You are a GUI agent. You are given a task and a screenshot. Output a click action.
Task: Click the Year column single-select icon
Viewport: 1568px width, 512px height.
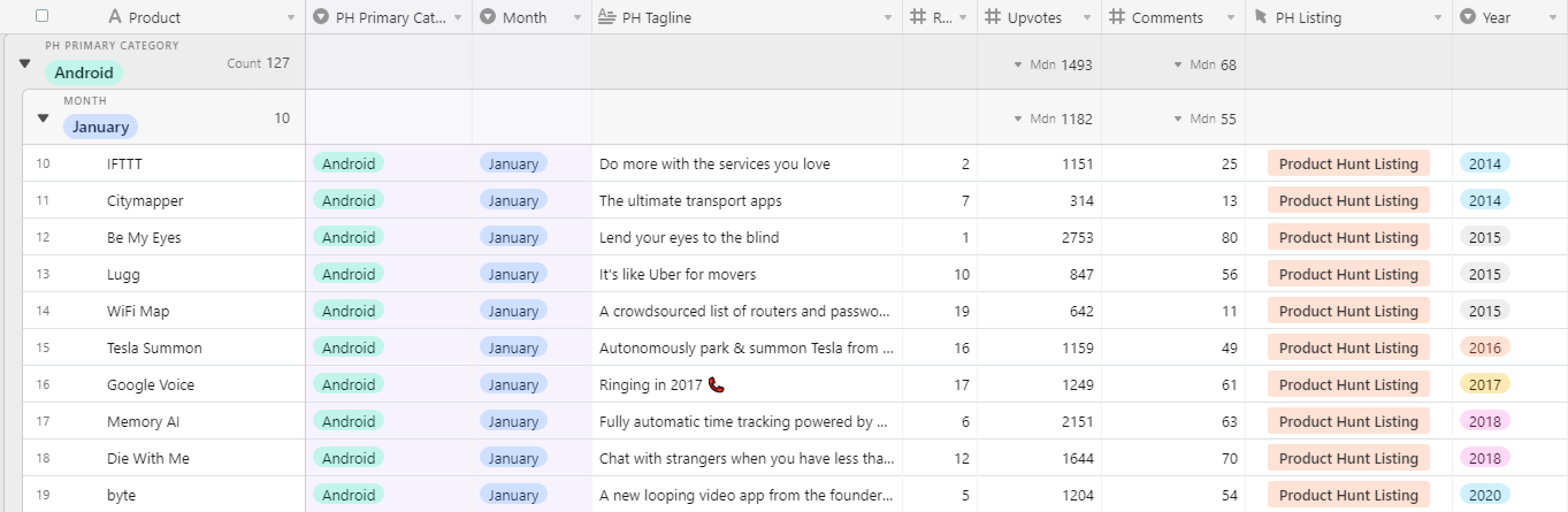[x=1467, y=17]
